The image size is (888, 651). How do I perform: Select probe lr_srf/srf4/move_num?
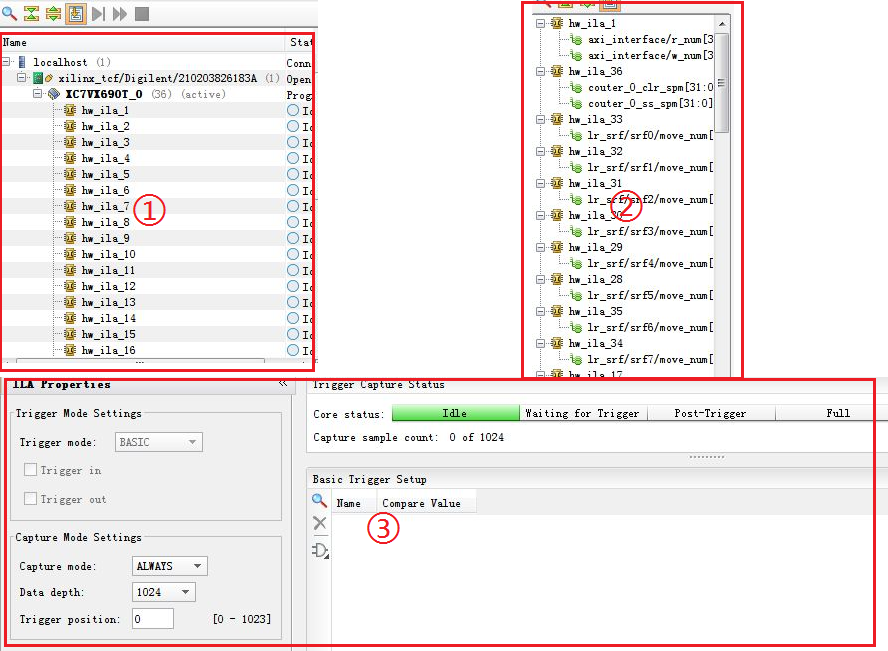(650, 263)
